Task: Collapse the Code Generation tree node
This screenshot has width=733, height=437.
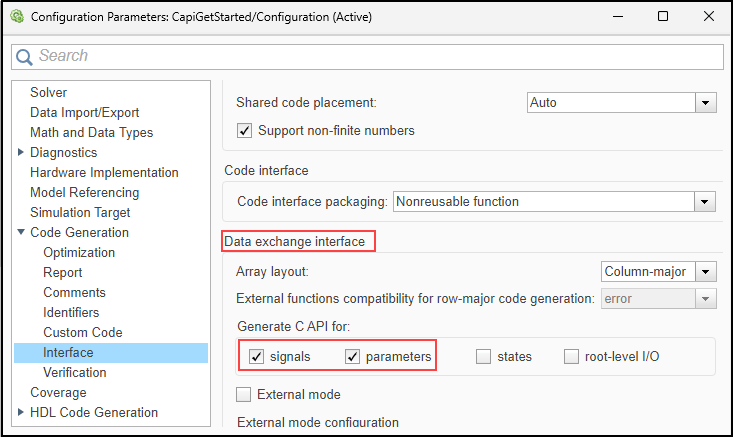Action: pos(22,233)
